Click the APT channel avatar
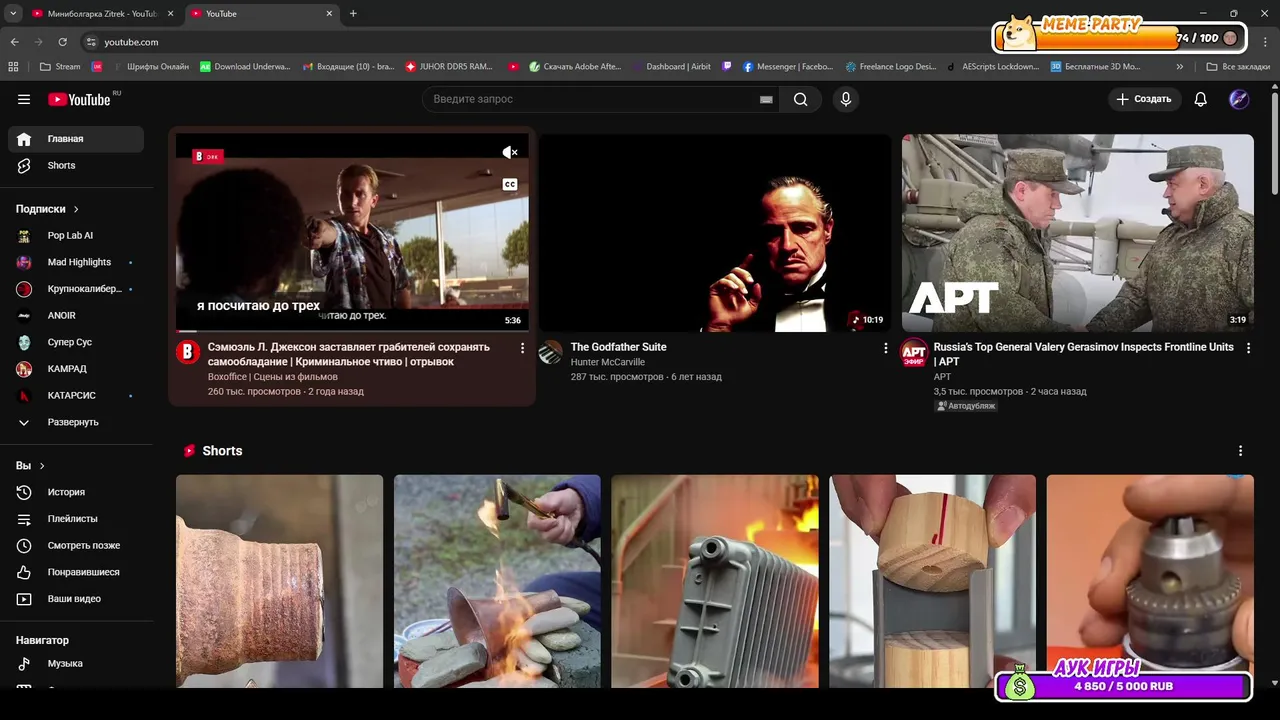The width and height of the screenshot is (1280, 720). (914, 352)
